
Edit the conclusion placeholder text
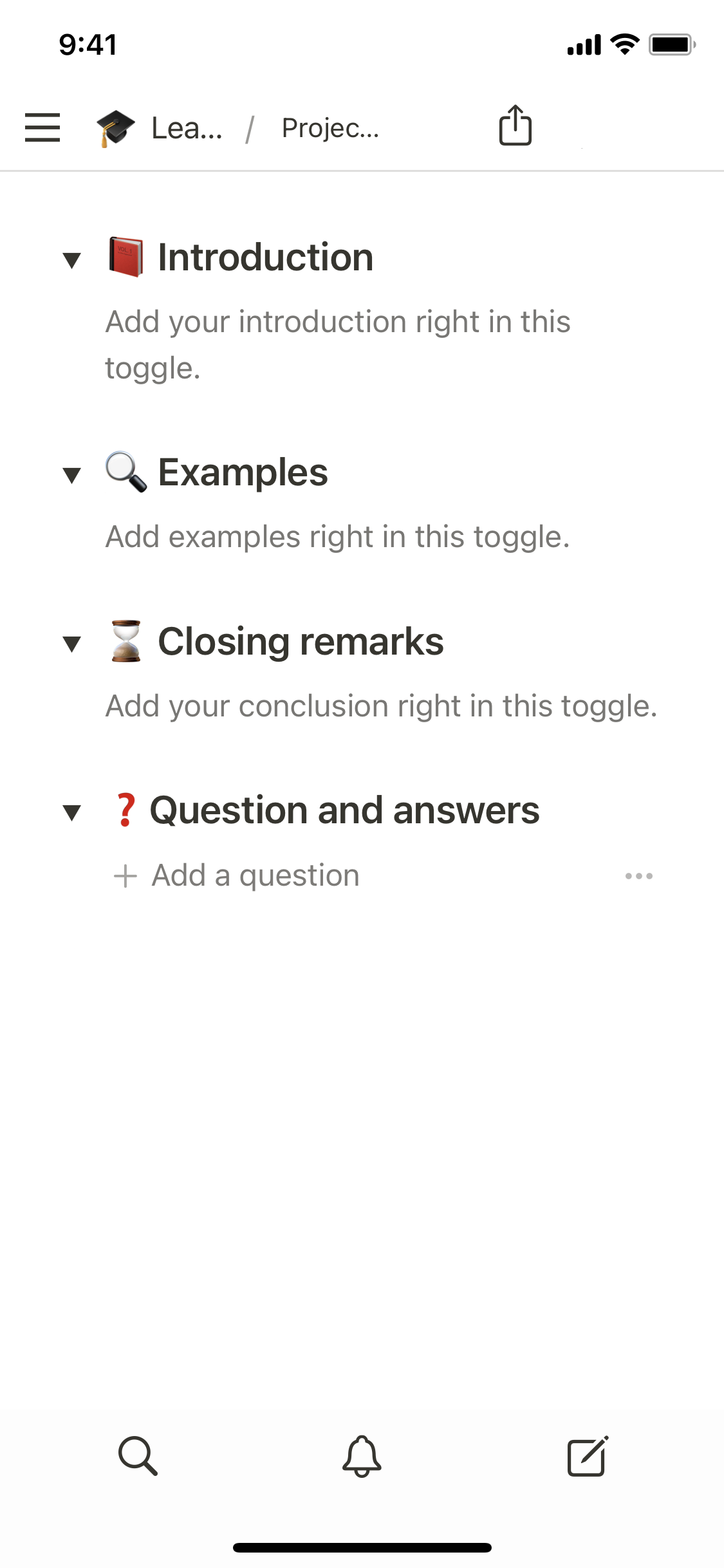click(x=381, y=706)
